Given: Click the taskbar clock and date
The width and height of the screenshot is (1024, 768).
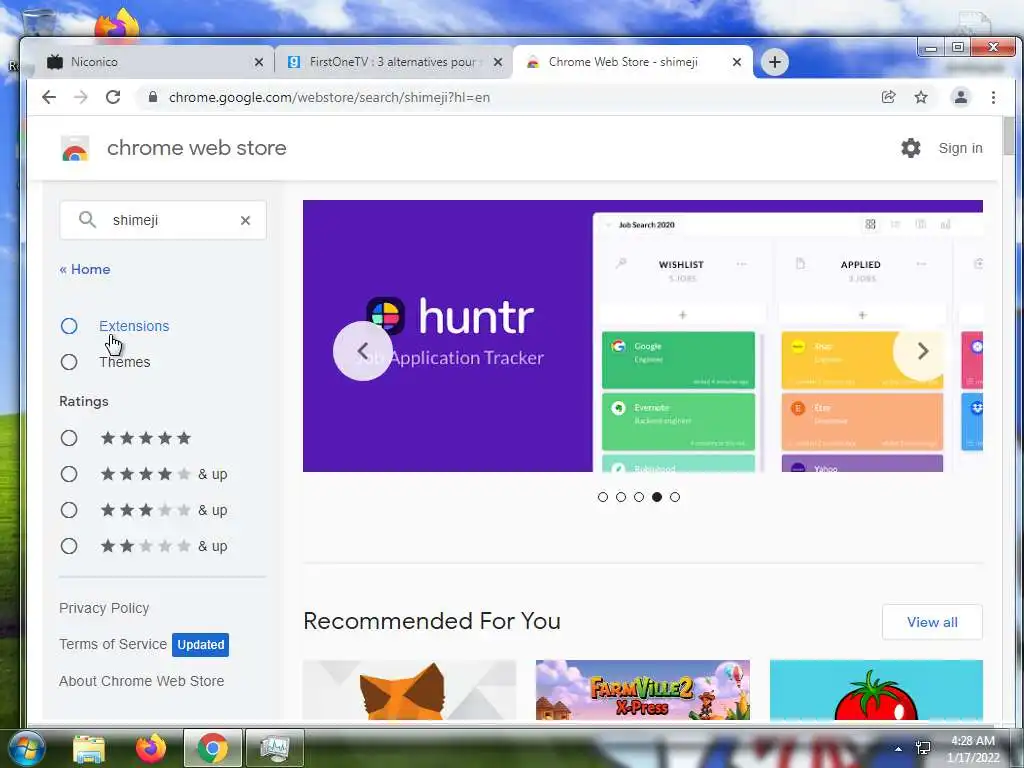Looking at the screenshot, I should click(x=973, y=749).
